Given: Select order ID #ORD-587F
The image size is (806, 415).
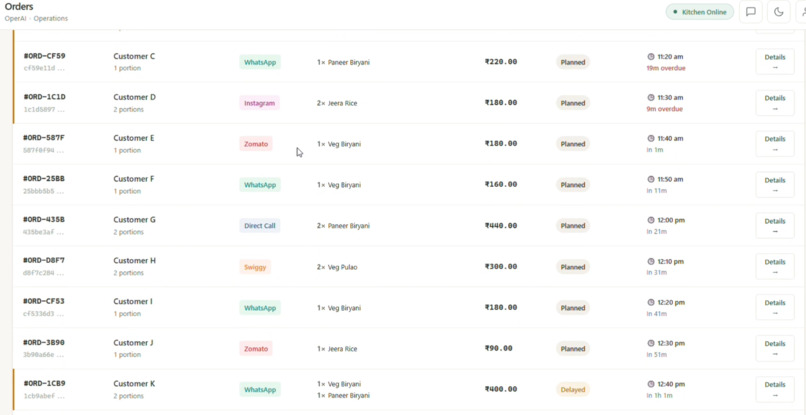Looking at the screenshot, I should [x=44, y=137].
